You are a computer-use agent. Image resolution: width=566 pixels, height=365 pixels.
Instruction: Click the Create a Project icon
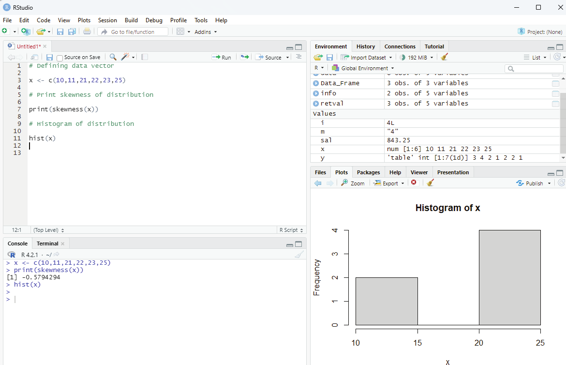pos(25,32)
